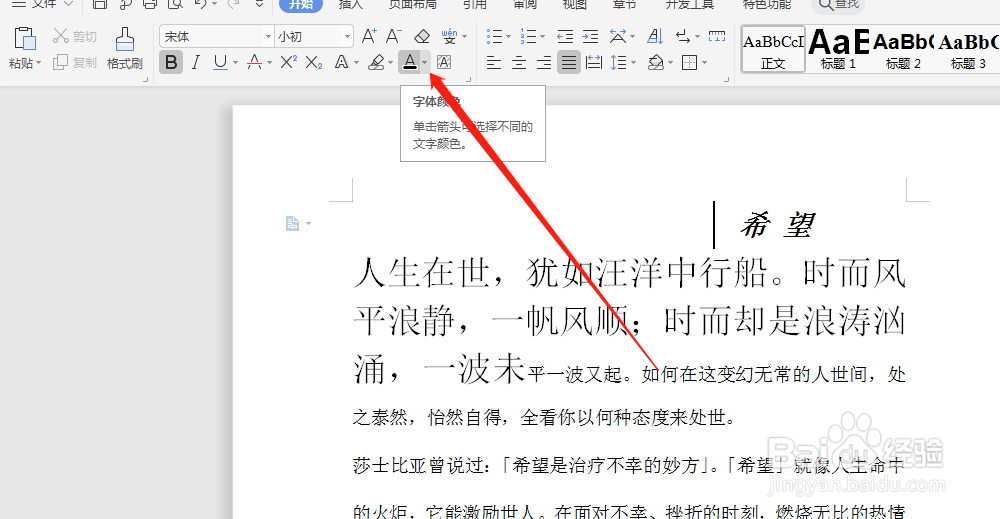The height and width of the screenshot is (519, 1000).
Task: Open line spacing dropdown arrow
Action: (633, 62)
